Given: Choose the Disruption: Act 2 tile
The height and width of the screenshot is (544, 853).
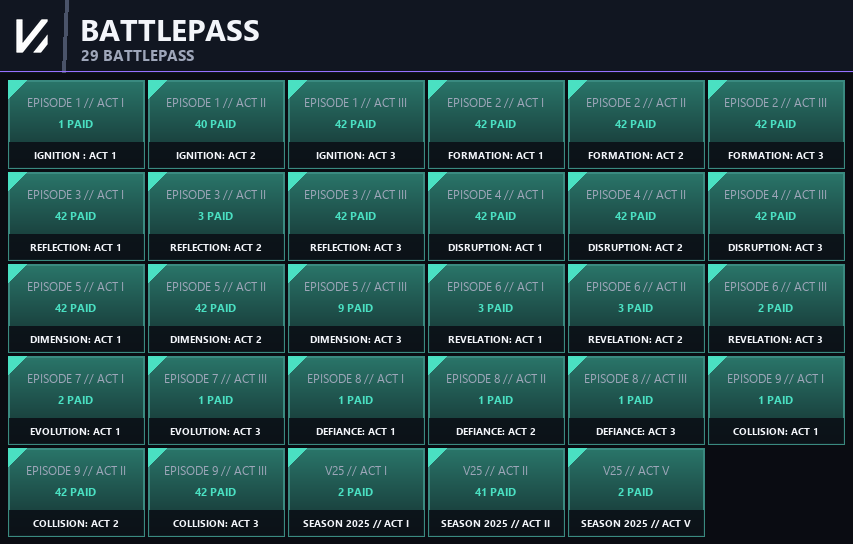Looking at the screenshot, I should (x=636, y=217).
